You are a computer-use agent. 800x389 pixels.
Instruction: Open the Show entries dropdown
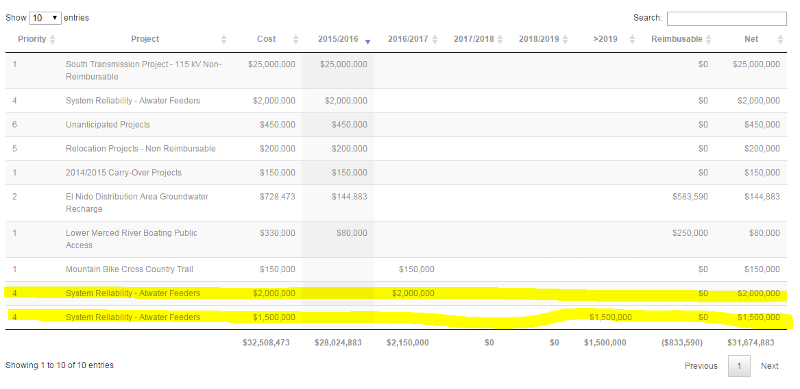pyautogui.click(x=45, y=18)
